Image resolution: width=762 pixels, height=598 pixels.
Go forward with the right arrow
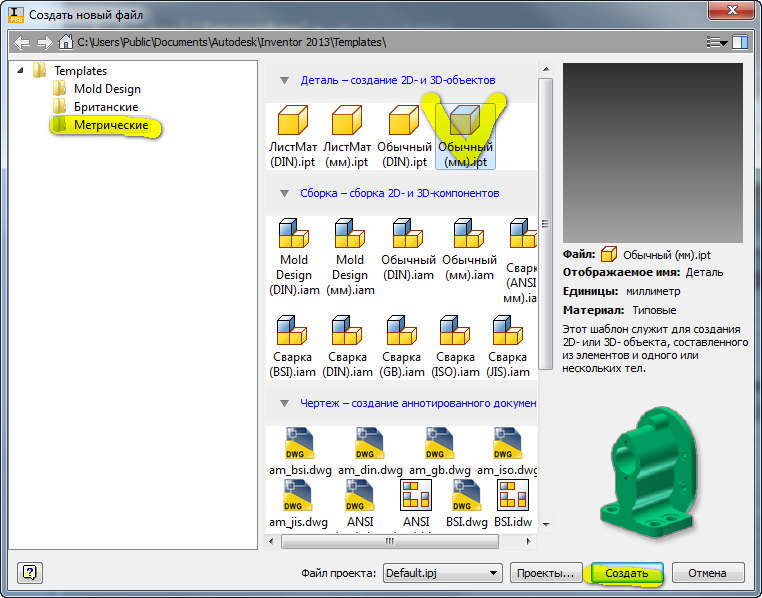pos(44,42)
